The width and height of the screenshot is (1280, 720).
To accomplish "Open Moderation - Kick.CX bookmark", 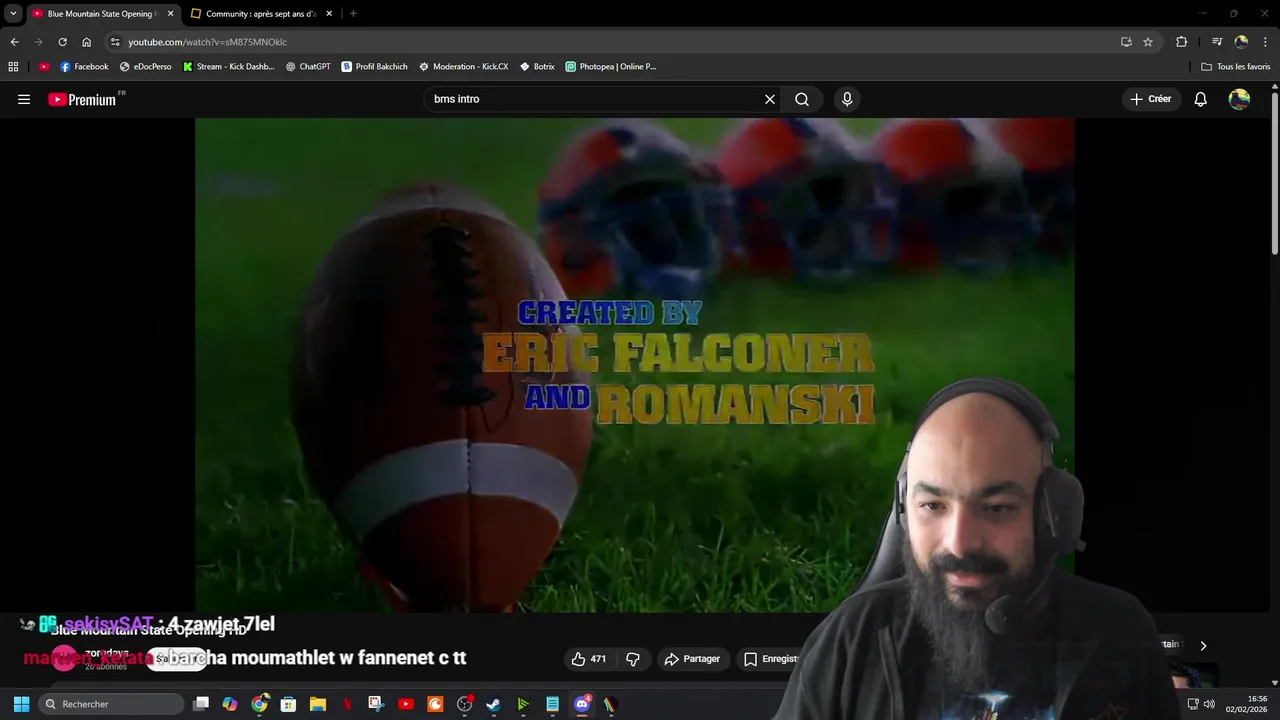I will coord(463,67).
